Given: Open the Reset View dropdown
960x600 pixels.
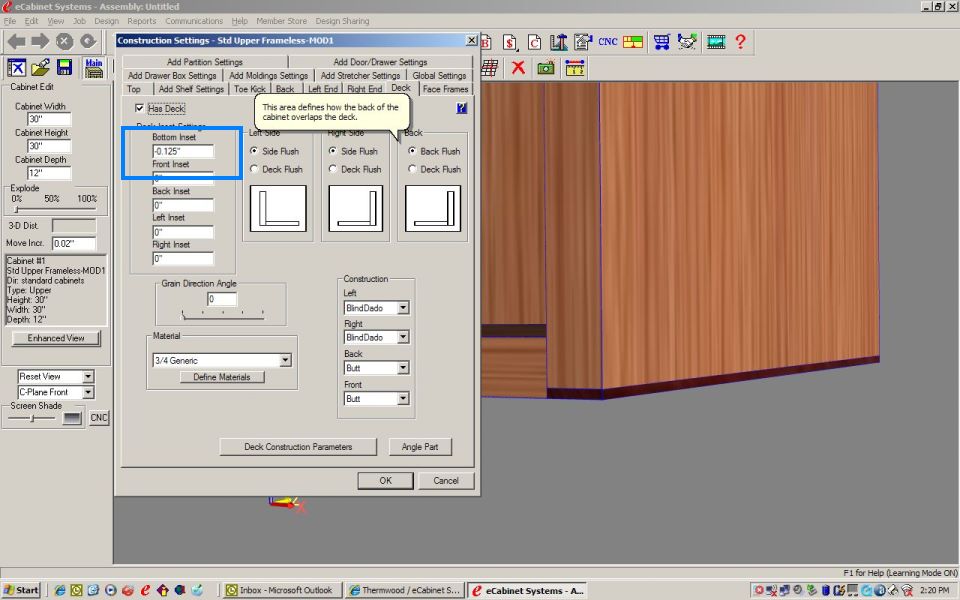Looking at the screenshot, I should click(88, 377).
